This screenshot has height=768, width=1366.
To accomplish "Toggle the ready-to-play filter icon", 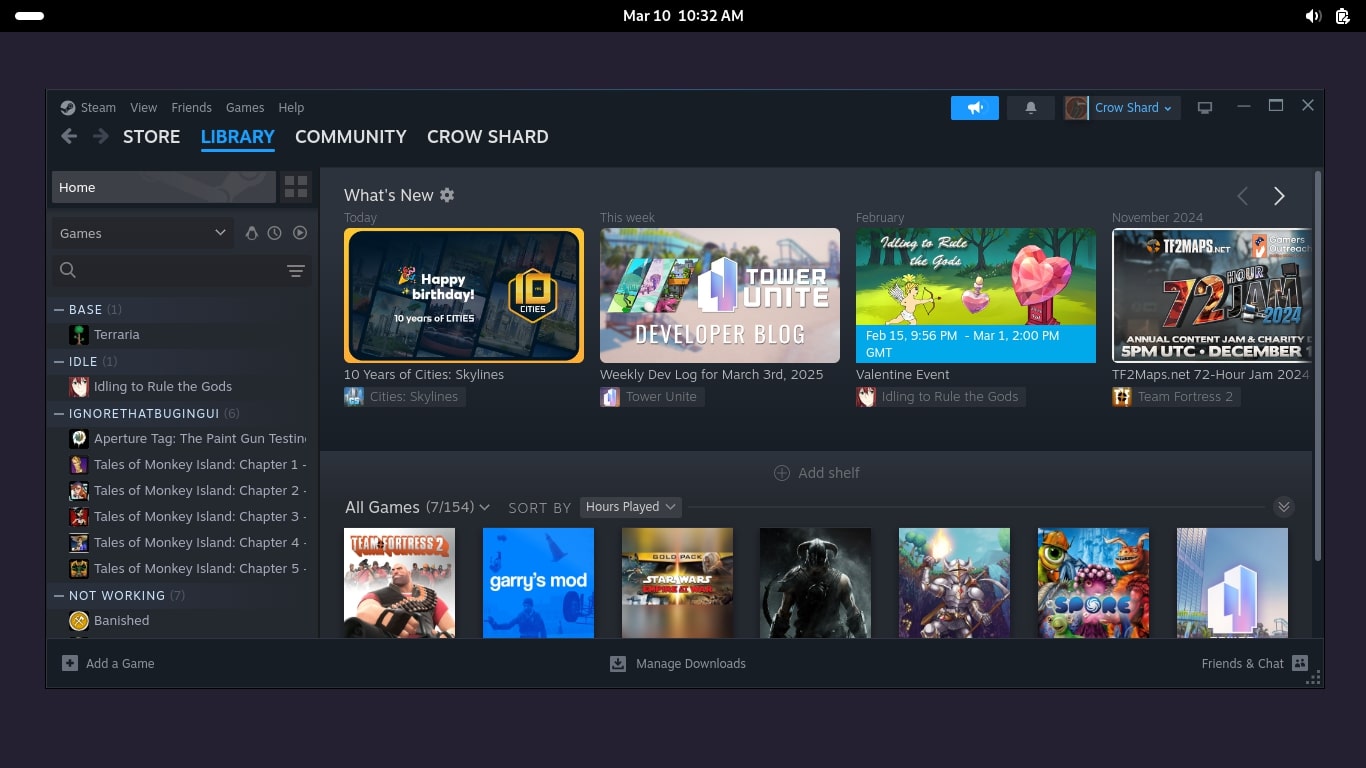I will pos(300,233).
